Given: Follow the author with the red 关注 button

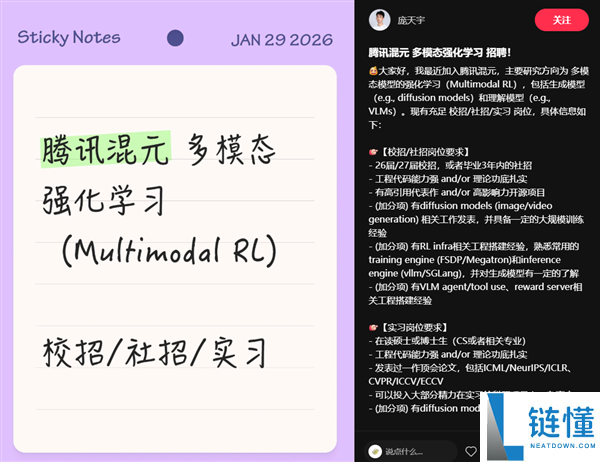Looking at the screenshot, I should tap(561, 20).
